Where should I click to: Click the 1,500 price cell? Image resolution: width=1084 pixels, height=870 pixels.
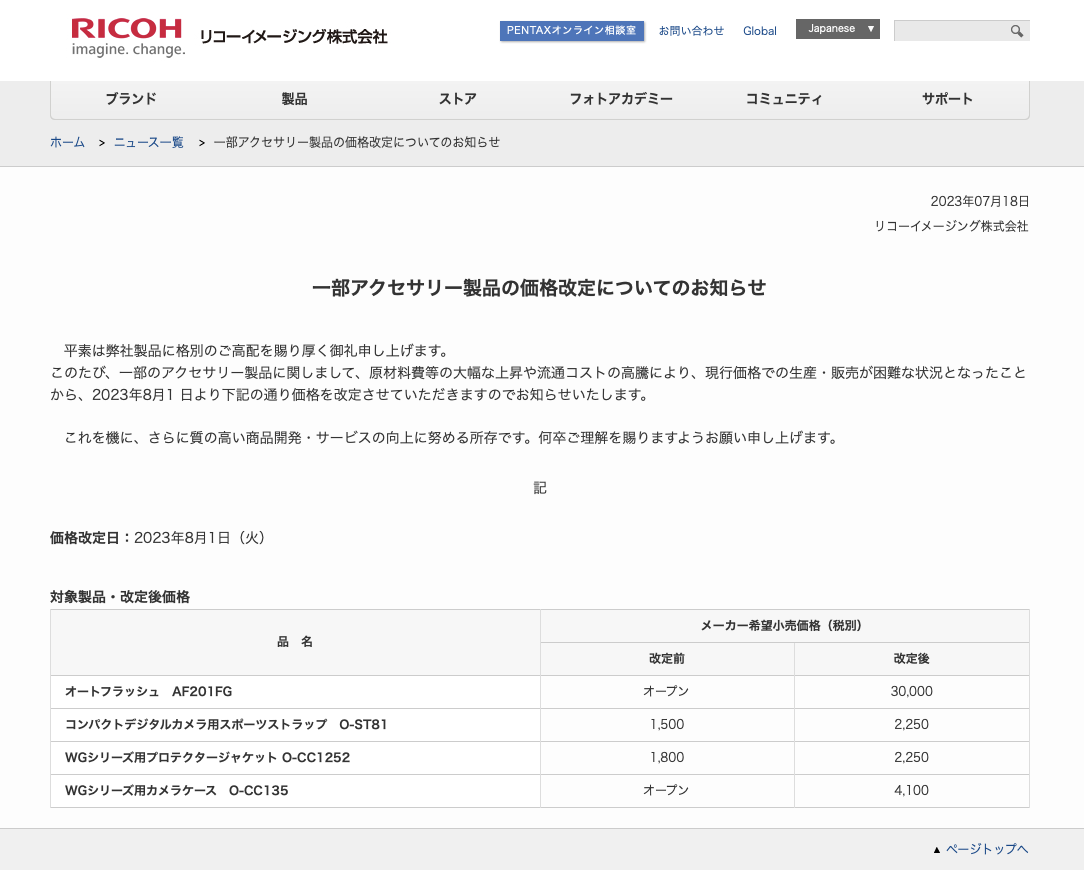[x=666, y=725]
